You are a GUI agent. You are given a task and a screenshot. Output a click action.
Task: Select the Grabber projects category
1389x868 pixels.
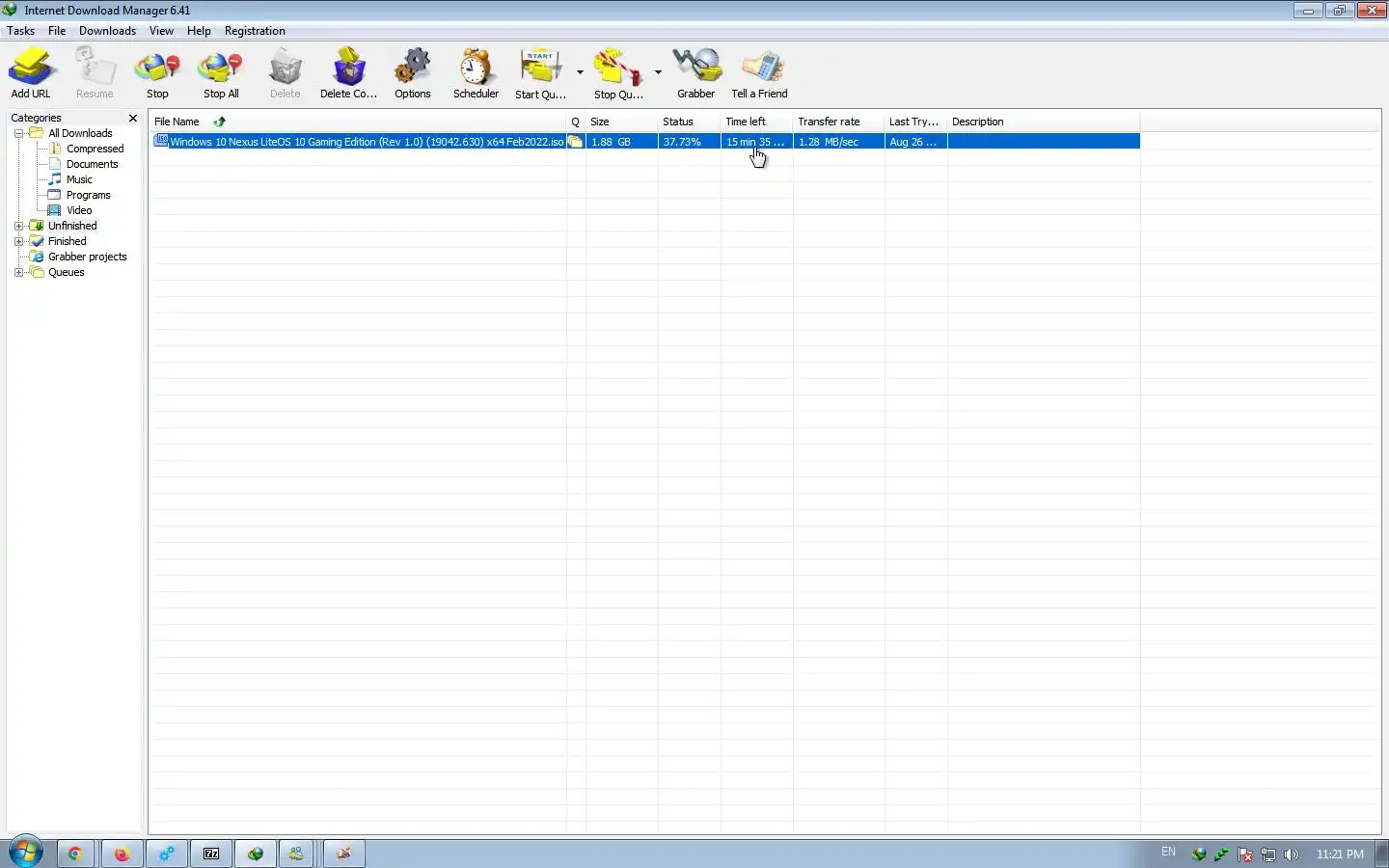pyautogui.click(x=87, y=257)
